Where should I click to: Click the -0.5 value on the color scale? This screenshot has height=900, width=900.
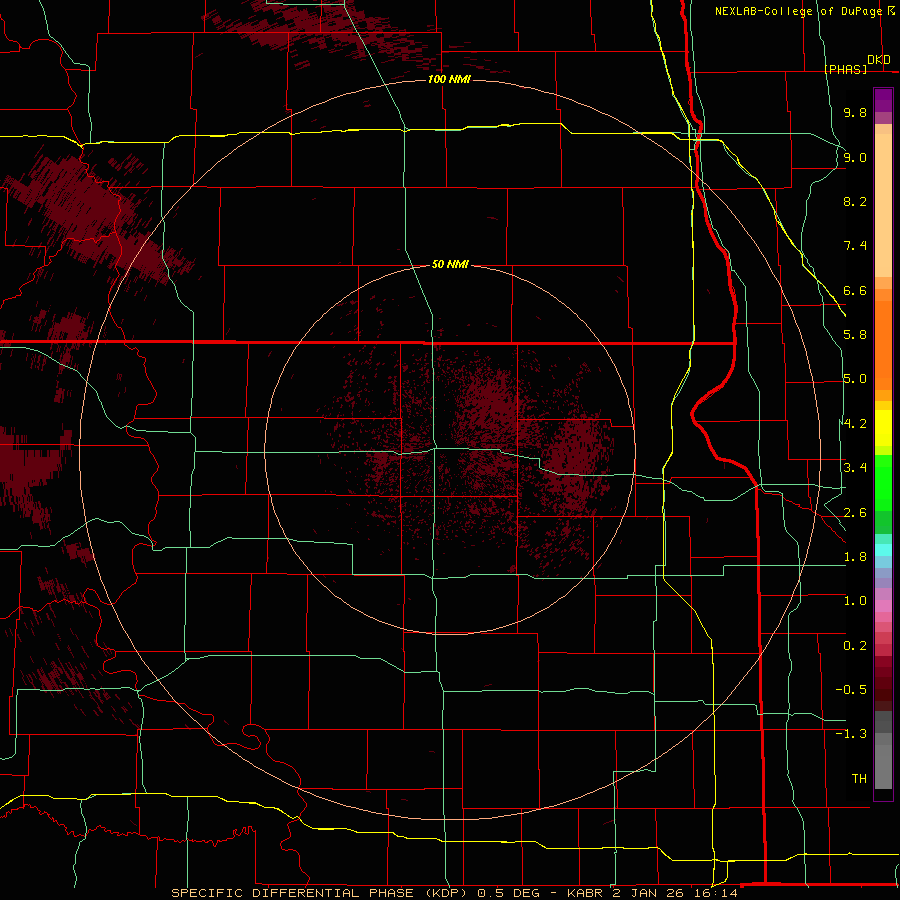pos(851,690)
